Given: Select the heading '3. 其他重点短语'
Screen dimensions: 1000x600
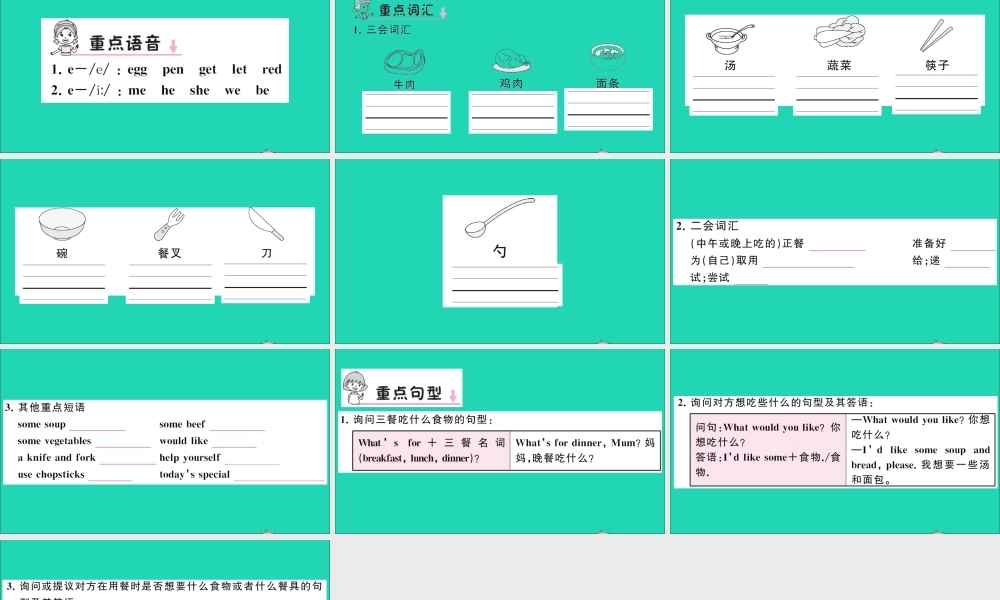Looking at the screenshot, I should point(45,407).
